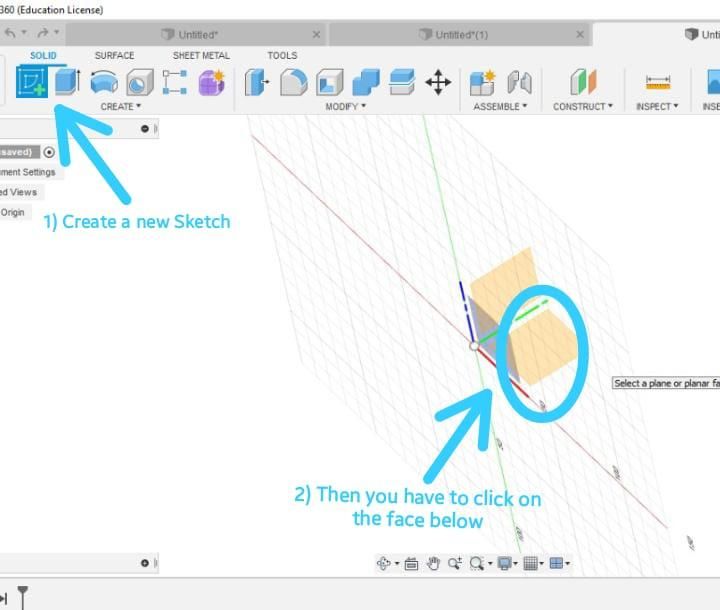Close the Untitled*(1) tab
The width and height of the screenshot is (720, 610).
(x=580, y=34)
